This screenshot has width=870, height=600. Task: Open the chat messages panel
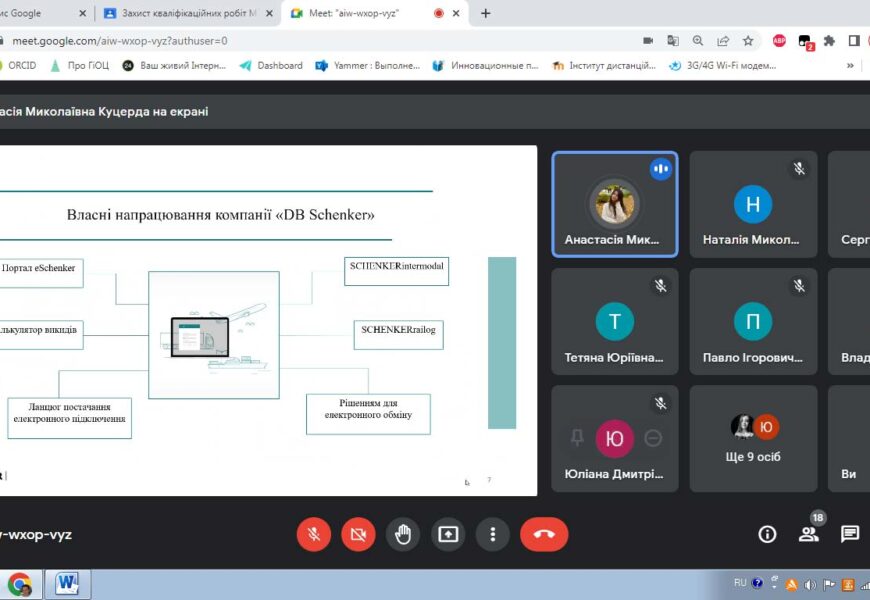(849, 534)
